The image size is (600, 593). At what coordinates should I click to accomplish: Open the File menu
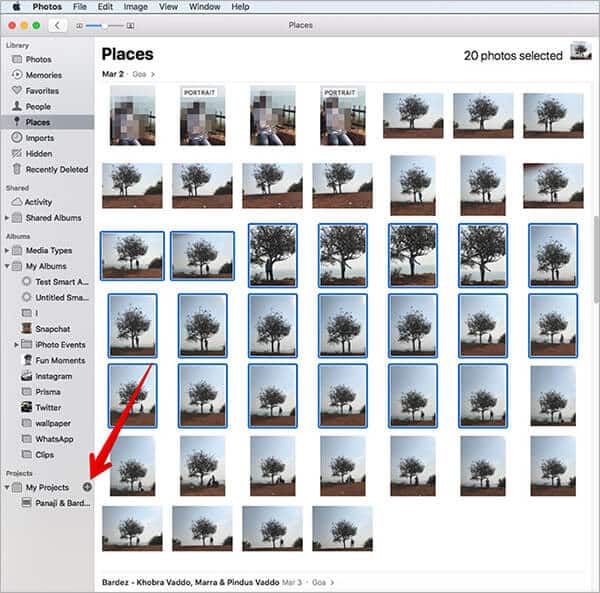pyautogui.click(x=80, y=7)
